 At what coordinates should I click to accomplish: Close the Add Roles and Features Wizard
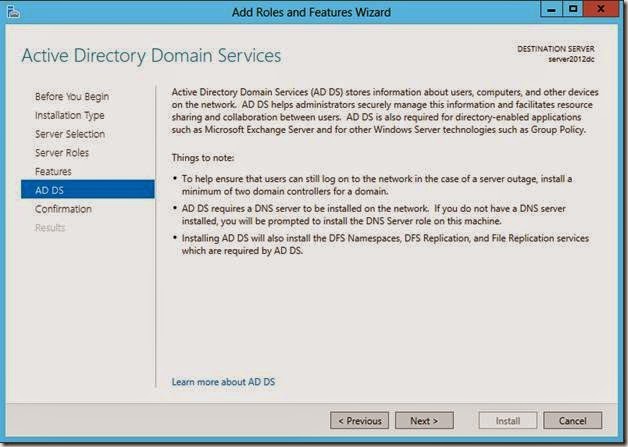click(601, 9)
